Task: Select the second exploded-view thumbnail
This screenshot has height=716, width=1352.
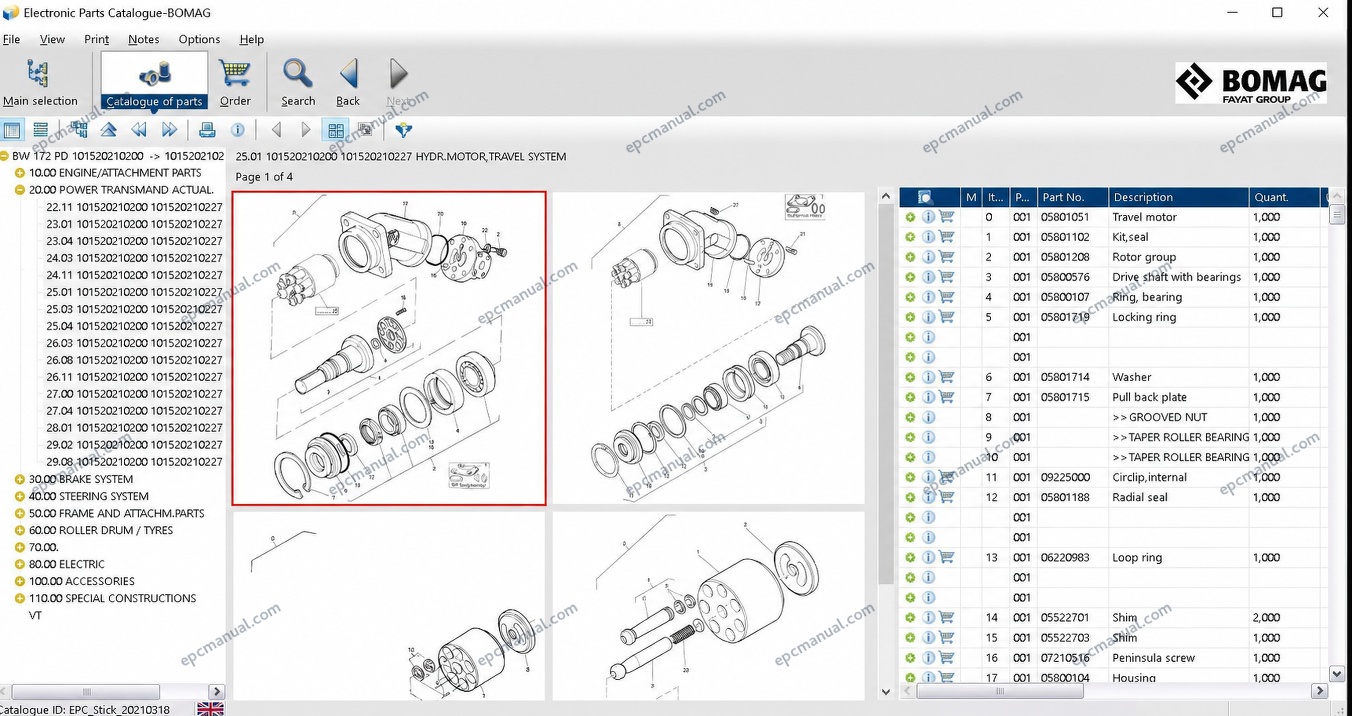Action: coord(709,348)
